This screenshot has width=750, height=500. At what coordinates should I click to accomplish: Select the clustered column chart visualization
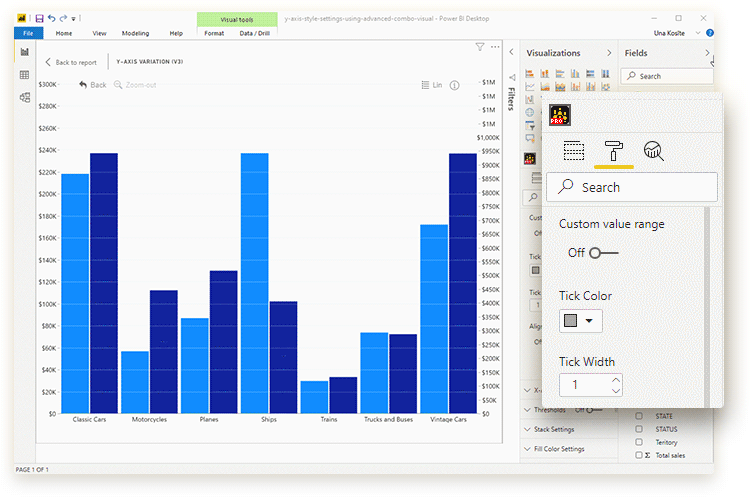click(x=575, y=74)
